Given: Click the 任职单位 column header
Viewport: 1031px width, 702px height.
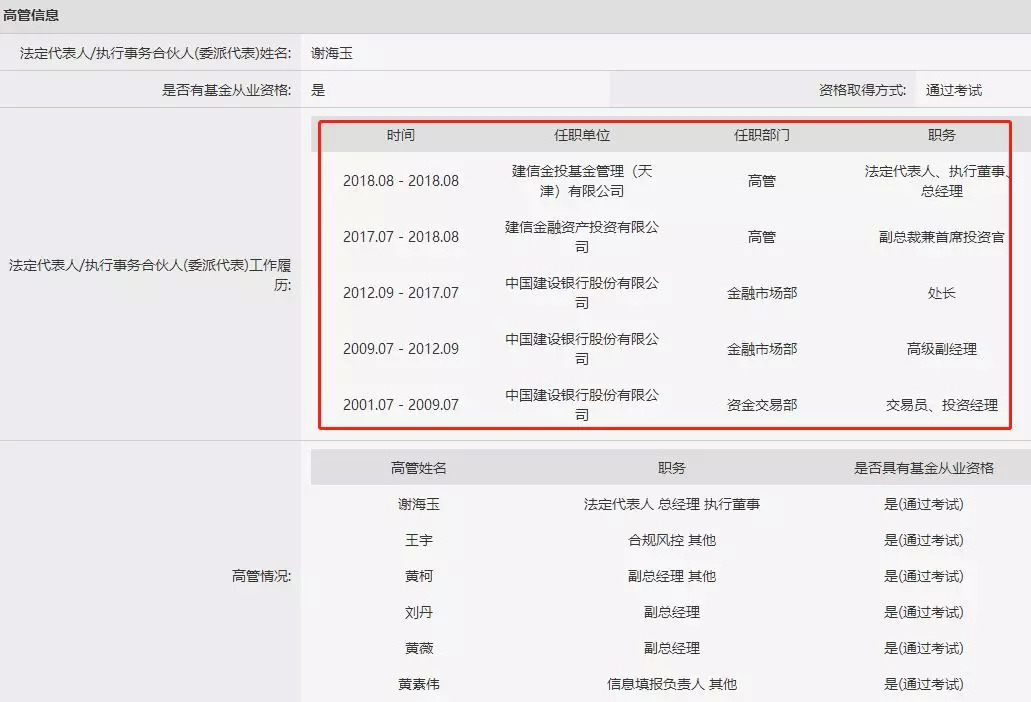Looking at the screenshot, I should click(x=582, y=135).
